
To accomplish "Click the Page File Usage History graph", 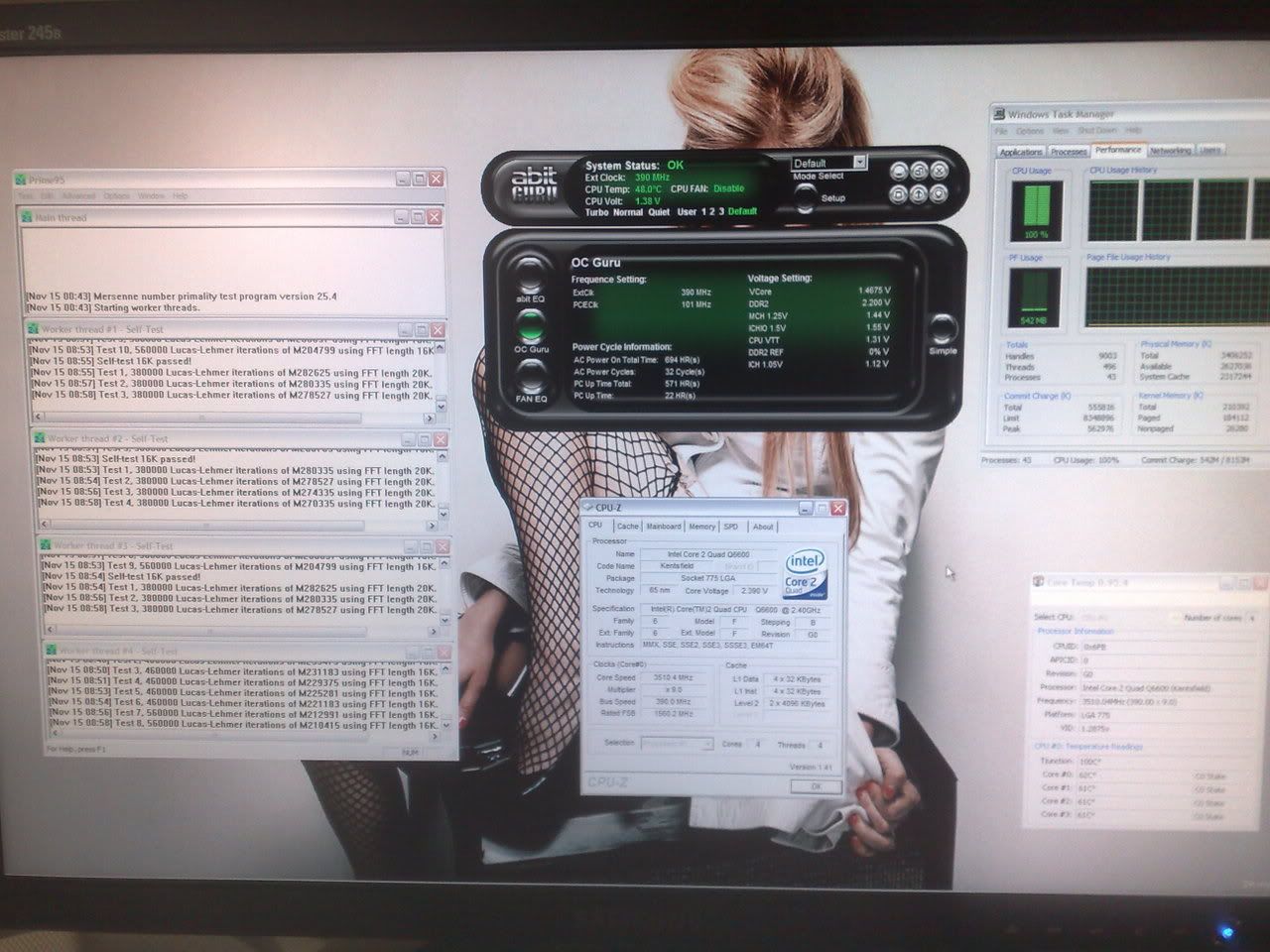I will pyautogui.click(x=1179, y=297).
